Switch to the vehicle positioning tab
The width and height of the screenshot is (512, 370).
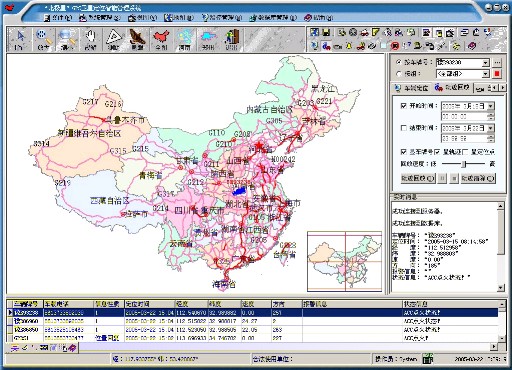(x=411, y=88)
